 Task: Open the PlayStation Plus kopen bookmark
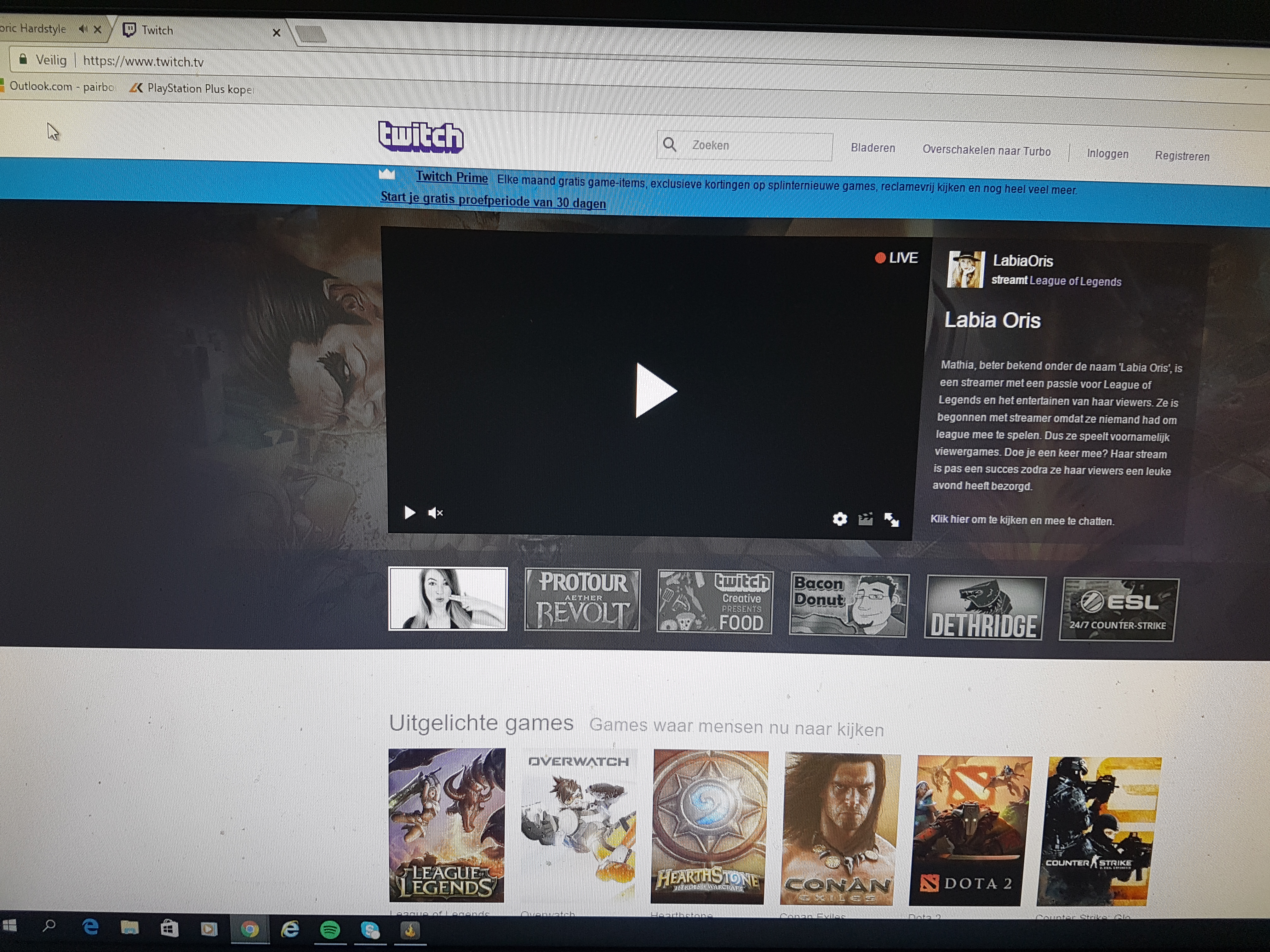[x=192, y=88]
